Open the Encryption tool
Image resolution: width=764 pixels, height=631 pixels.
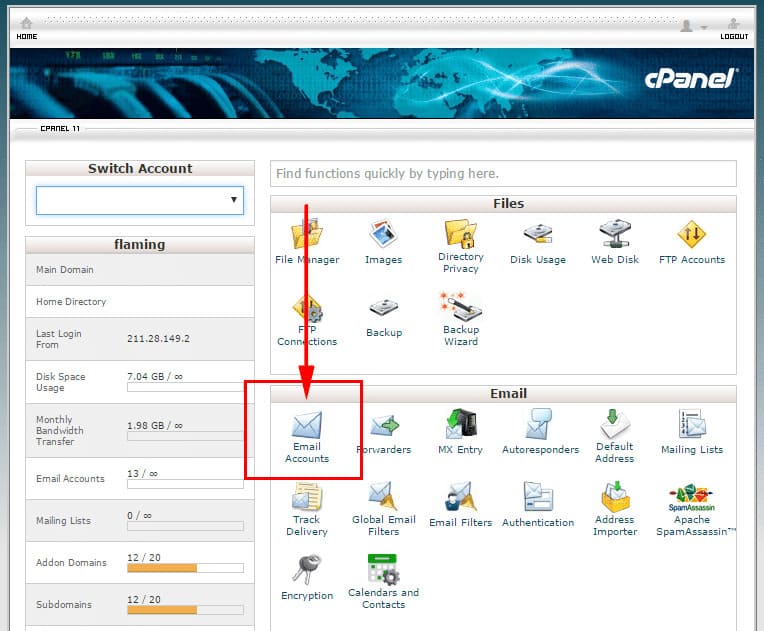point(307,573)
